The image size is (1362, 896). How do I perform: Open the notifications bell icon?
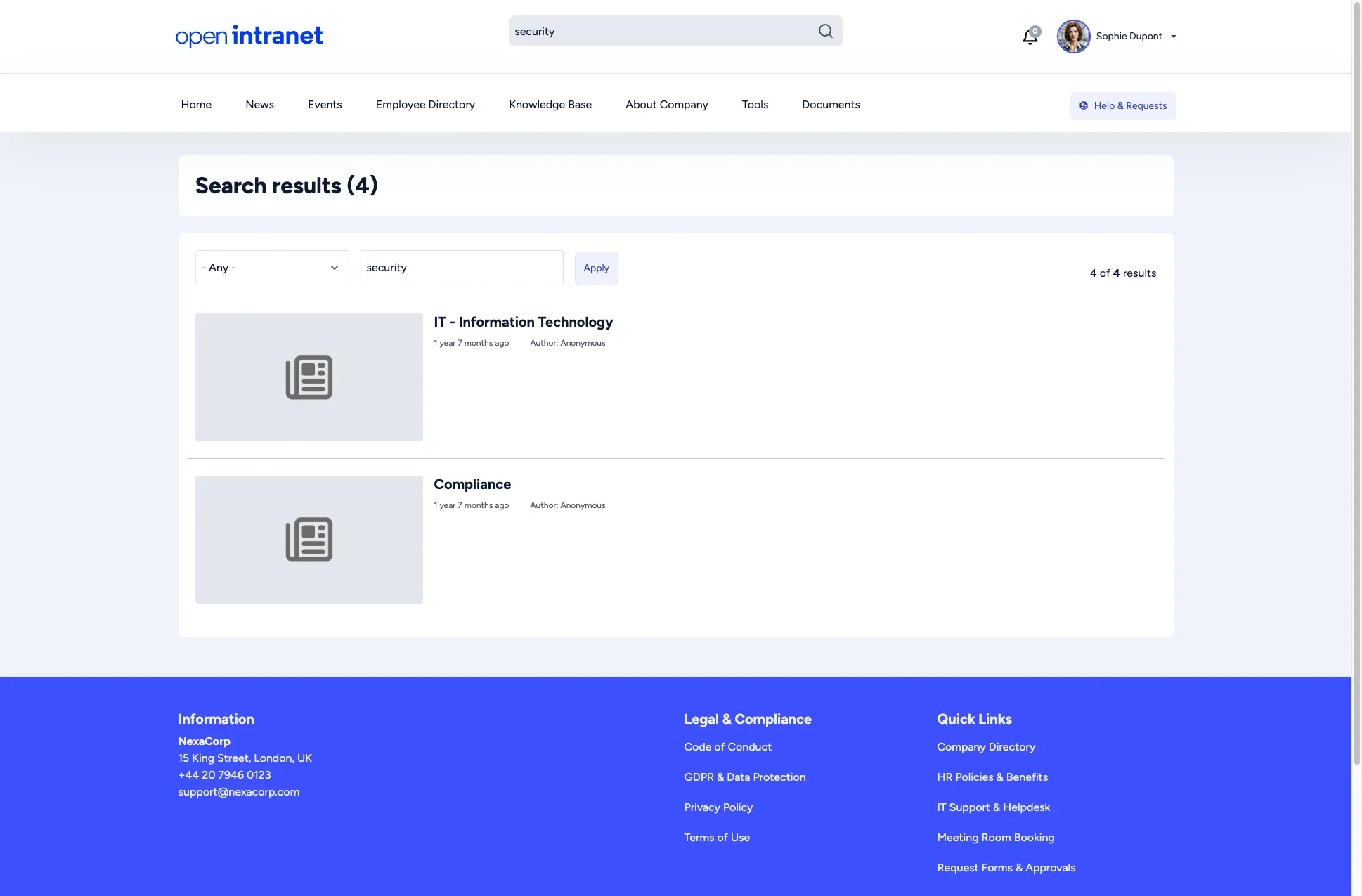click(1030, 36)
